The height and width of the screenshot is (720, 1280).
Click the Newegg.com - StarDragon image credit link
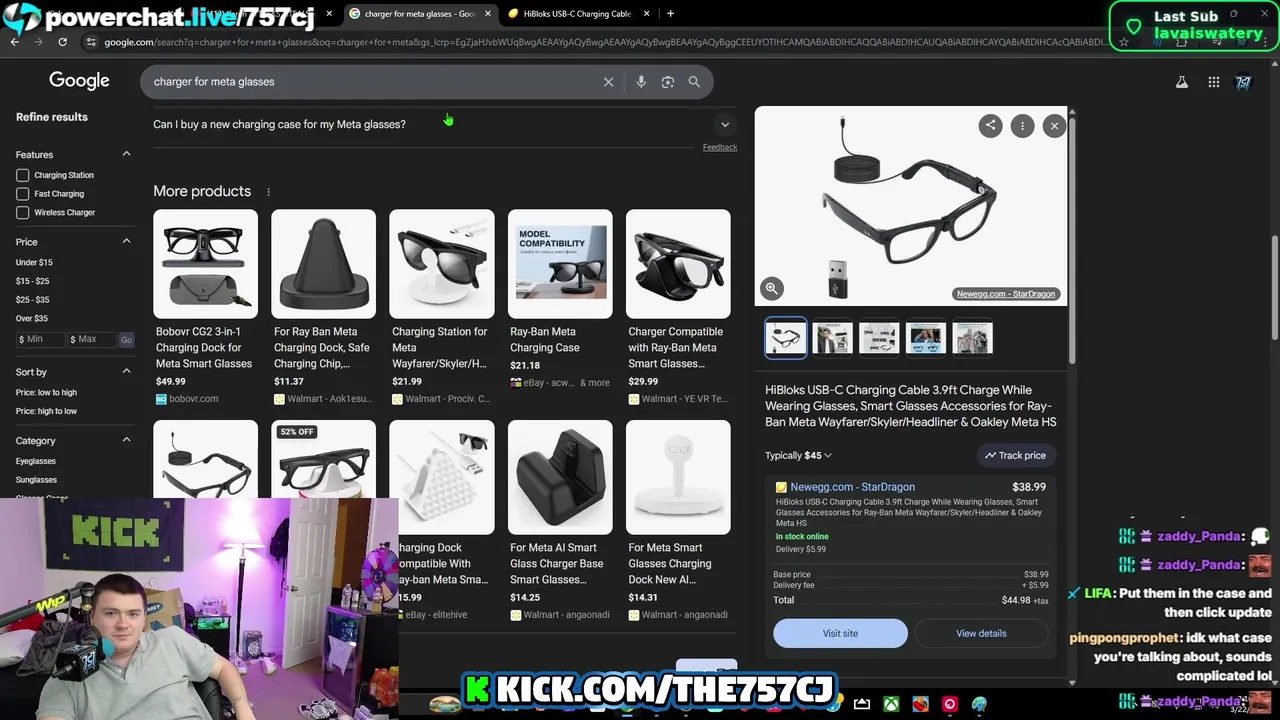click(1005, 294)
